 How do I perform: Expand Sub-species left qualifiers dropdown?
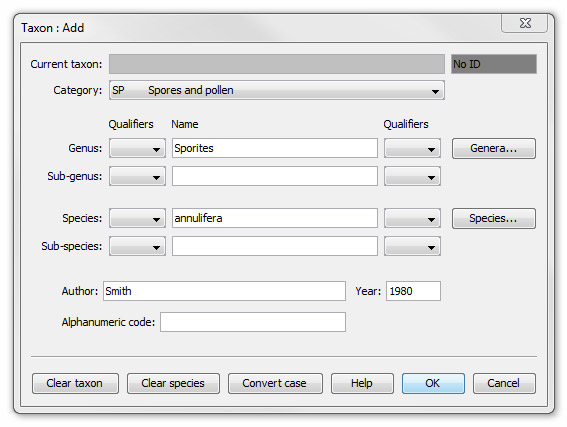137,247
